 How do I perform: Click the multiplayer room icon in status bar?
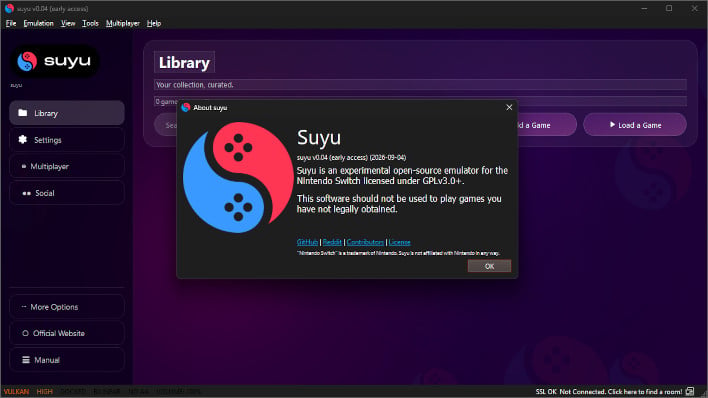point(689,391)
